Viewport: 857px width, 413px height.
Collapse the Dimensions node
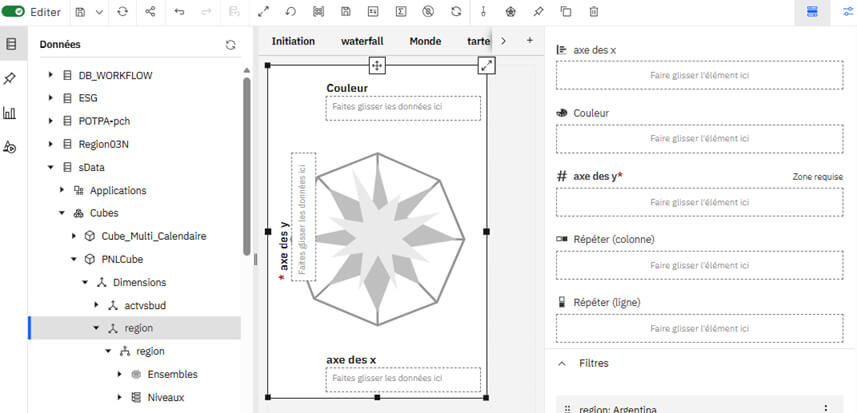coord(85,282)
